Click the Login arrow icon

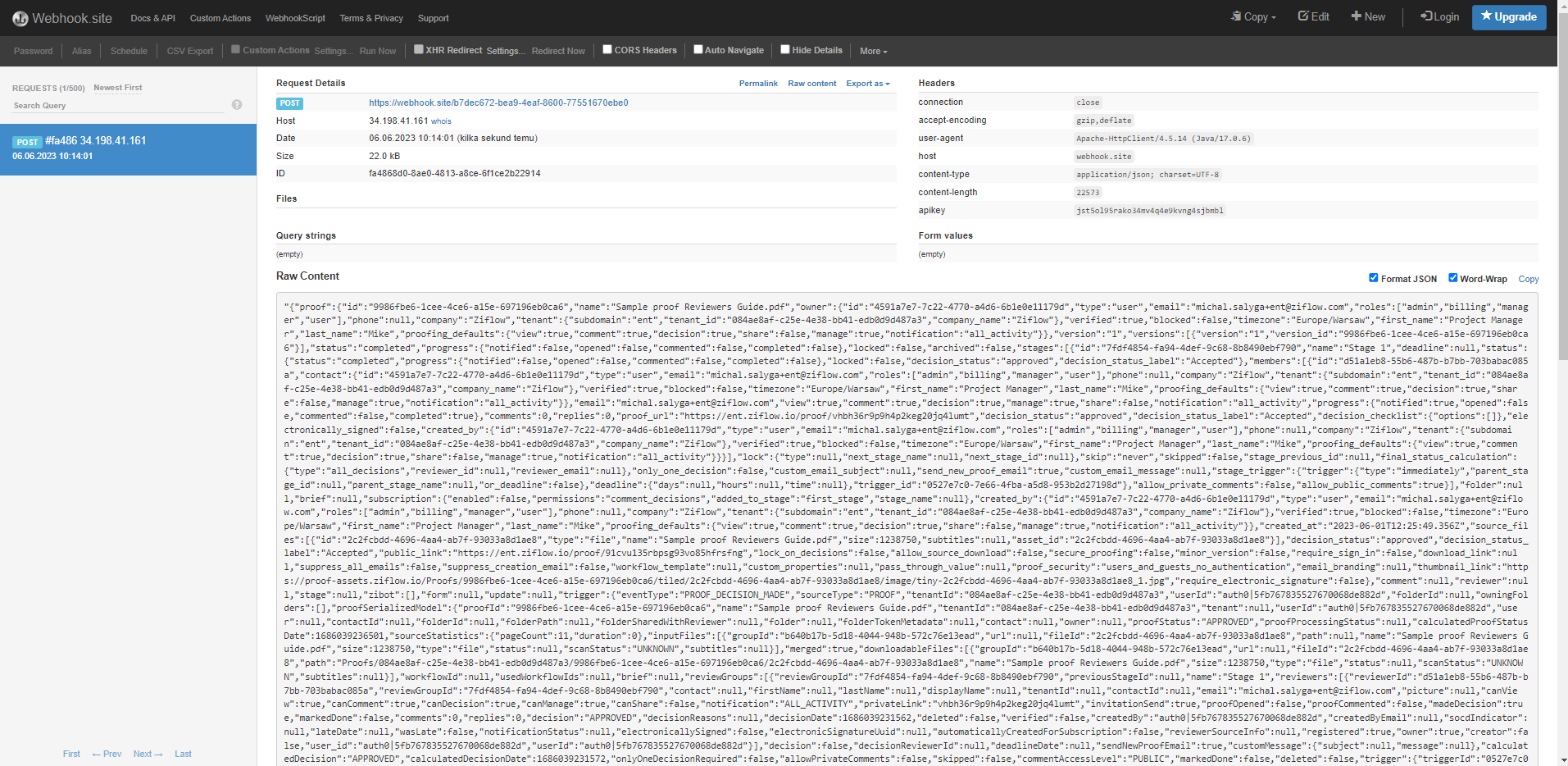[1426, 16]
